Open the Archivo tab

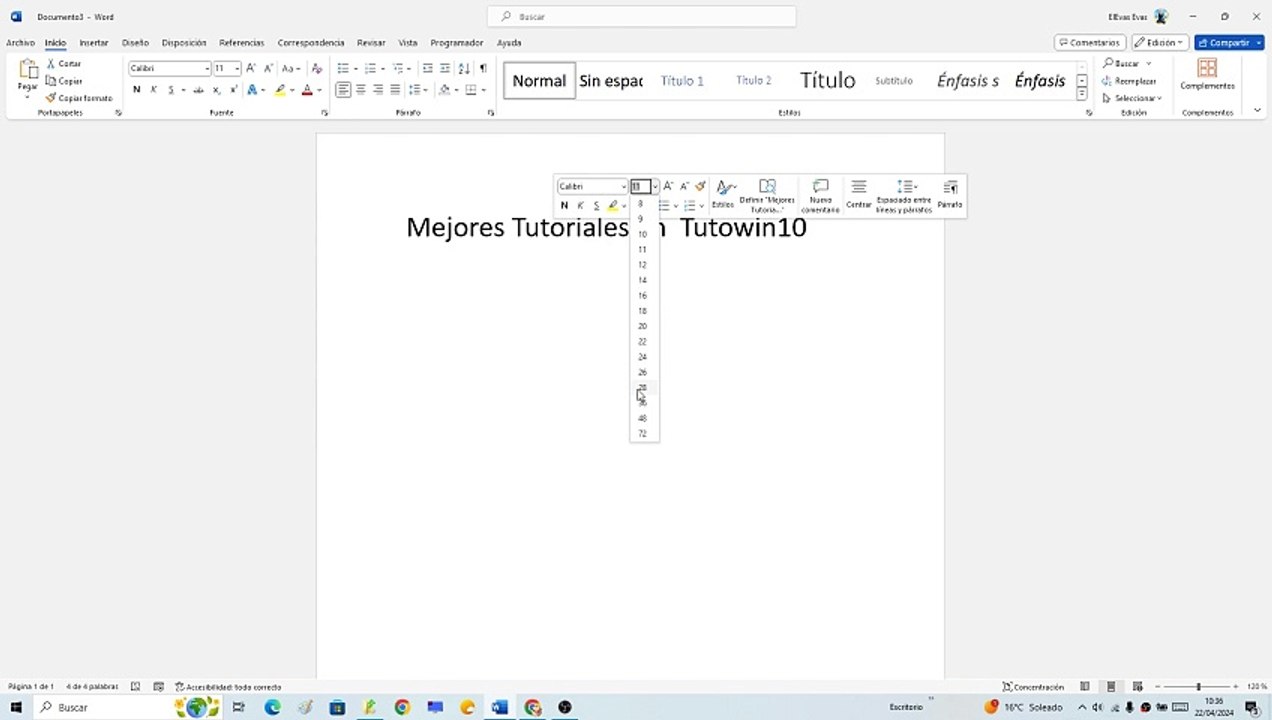(20, 43)
